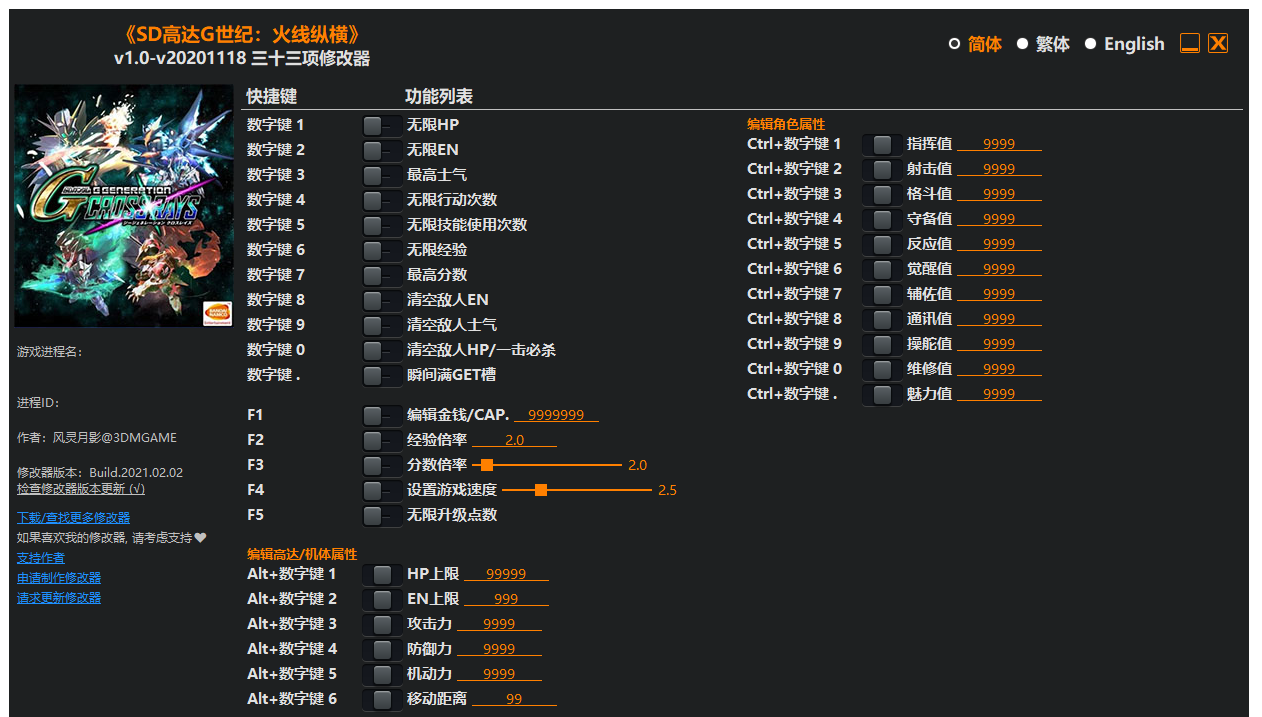Click 检查修改器版本更新 link
Screen dimensions: 1262x717
[x=81, y=489]
